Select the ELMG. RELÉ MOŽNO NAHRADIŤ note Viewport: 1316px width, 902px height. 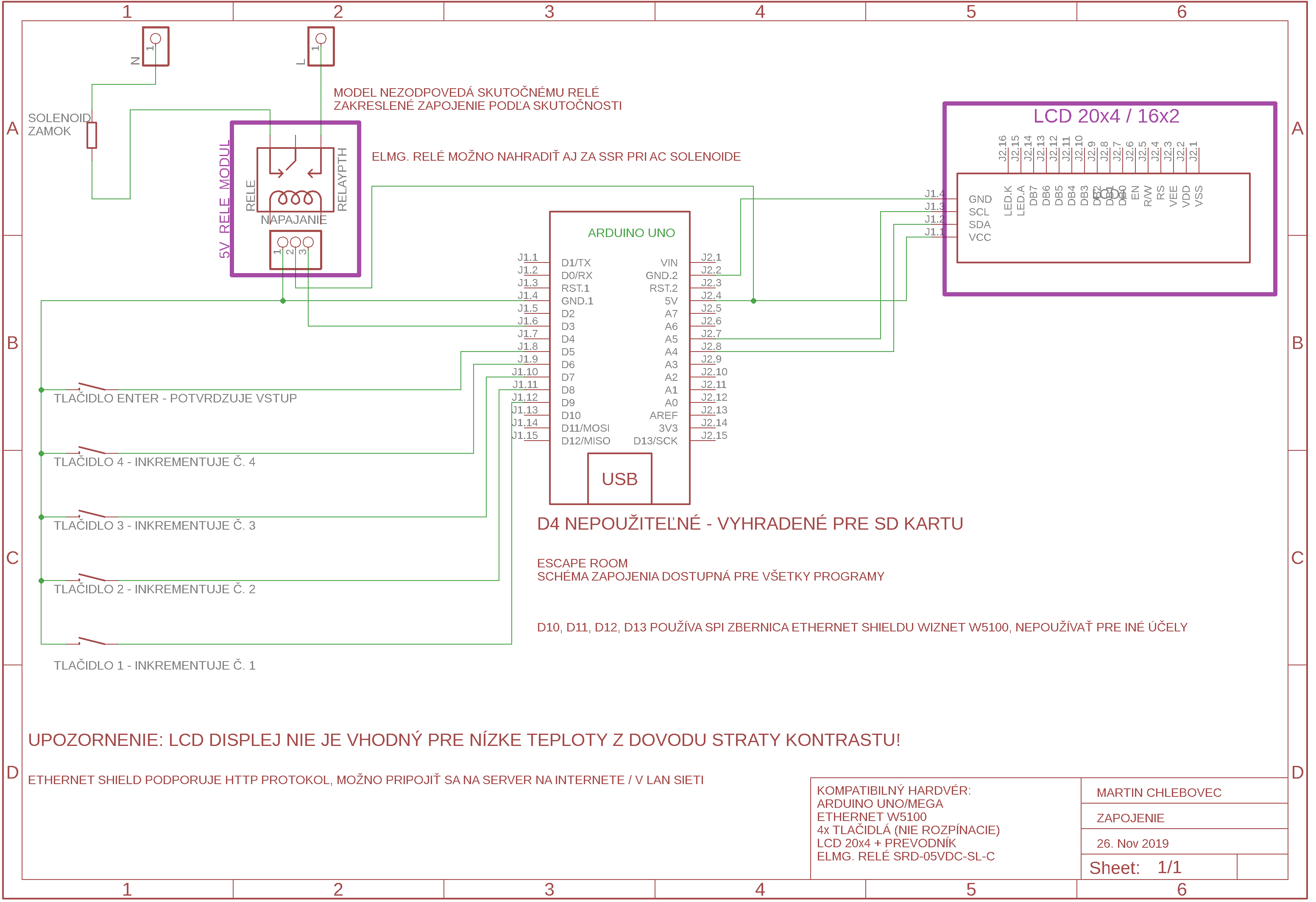point(556,157)
